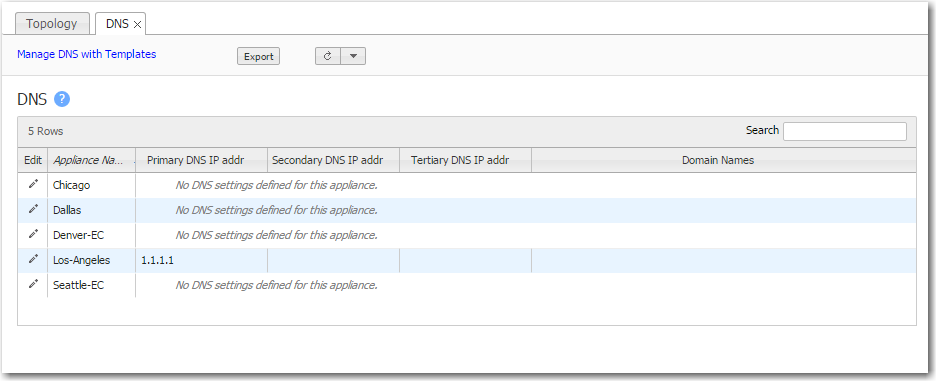Screen dimensions: 936x381
Task: Sort by Primary DNS IP addr column
Action: click(201, 160)
